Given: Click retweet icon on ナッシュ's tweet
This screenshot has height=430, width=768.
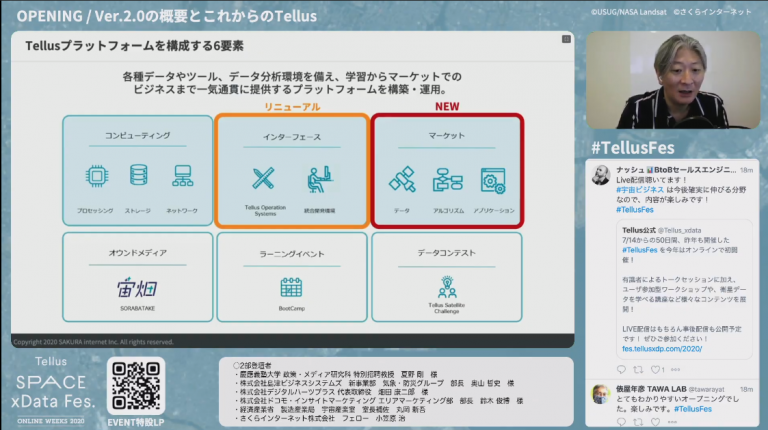Looking at the screenshot, I should 638,369.
